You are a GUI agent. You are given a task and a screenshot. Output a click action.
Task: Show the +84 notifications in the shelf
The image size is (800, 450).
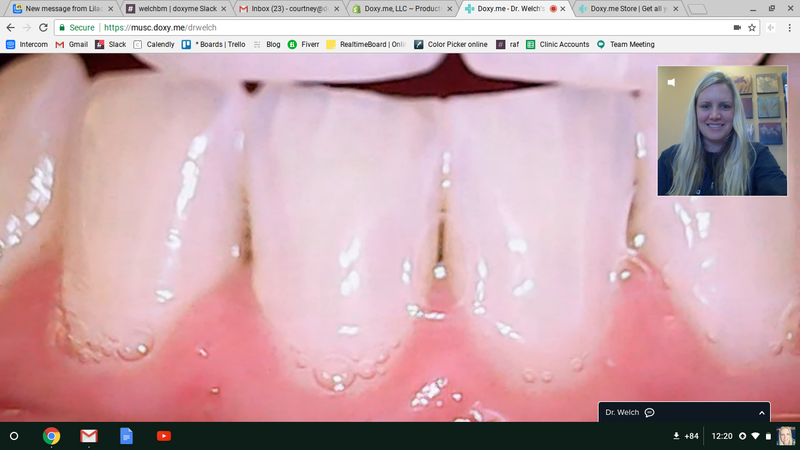[x=686, y=436]
